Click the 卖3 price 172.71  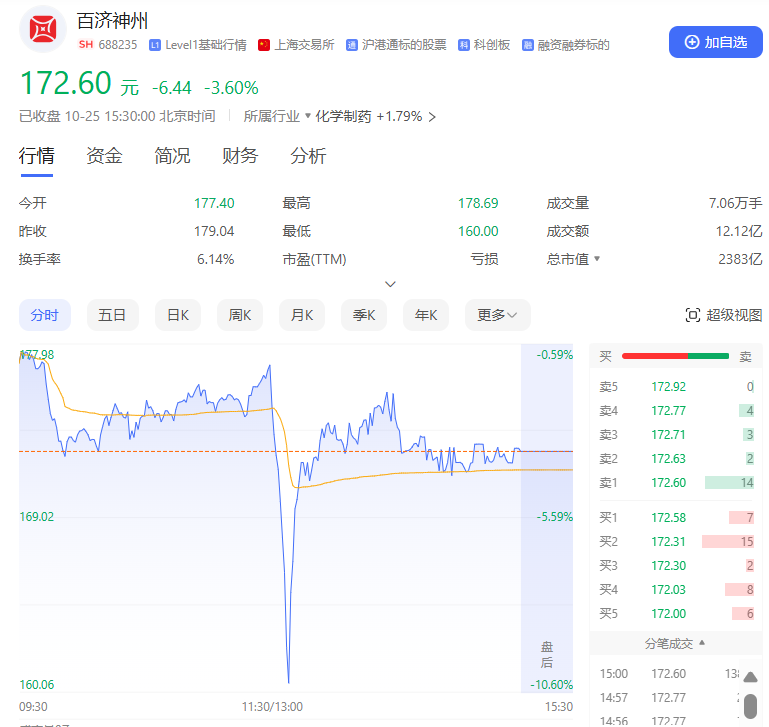pos(668,435)
